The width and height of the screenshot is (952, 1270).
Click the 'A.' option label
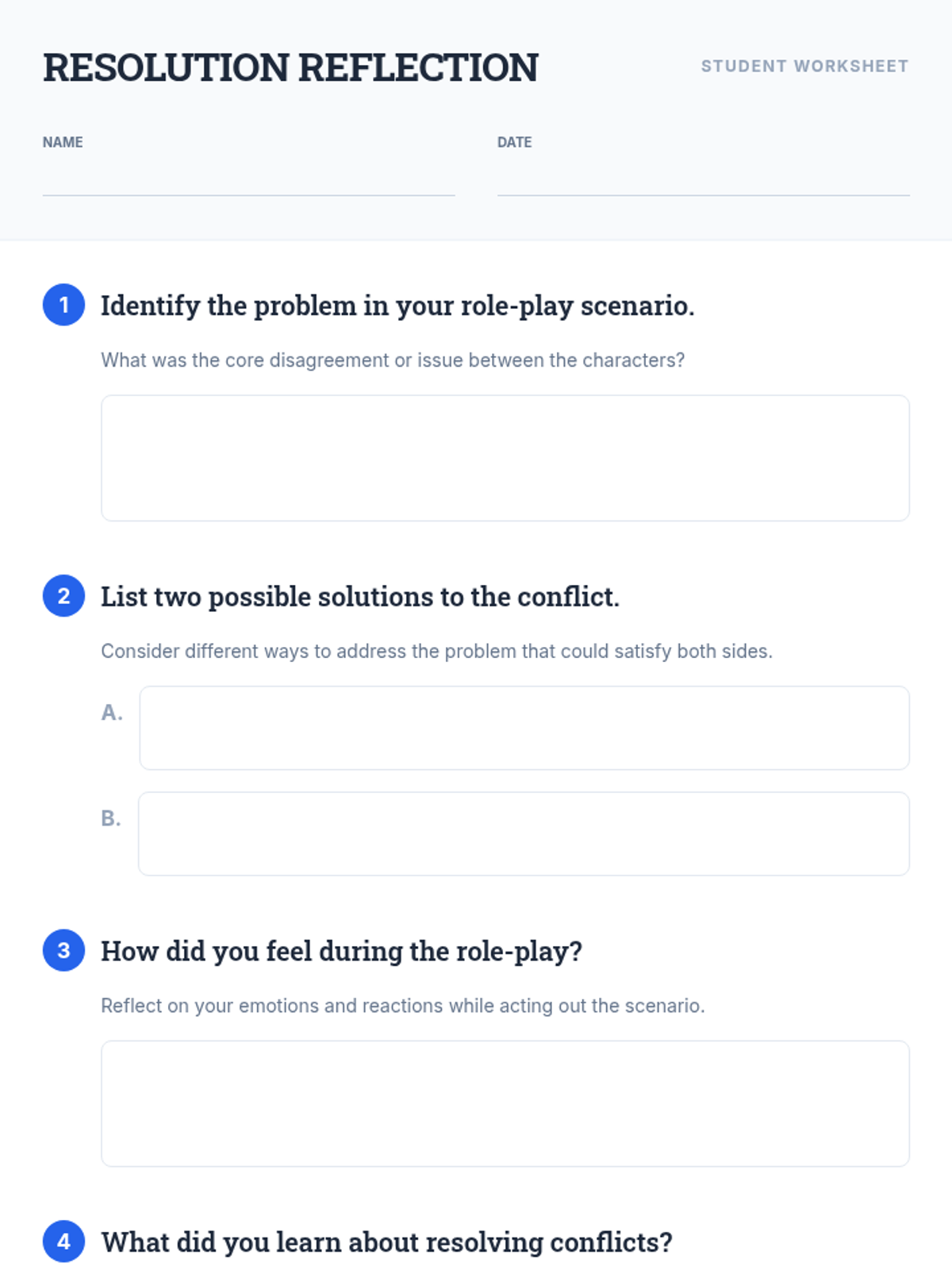(112, 713)
